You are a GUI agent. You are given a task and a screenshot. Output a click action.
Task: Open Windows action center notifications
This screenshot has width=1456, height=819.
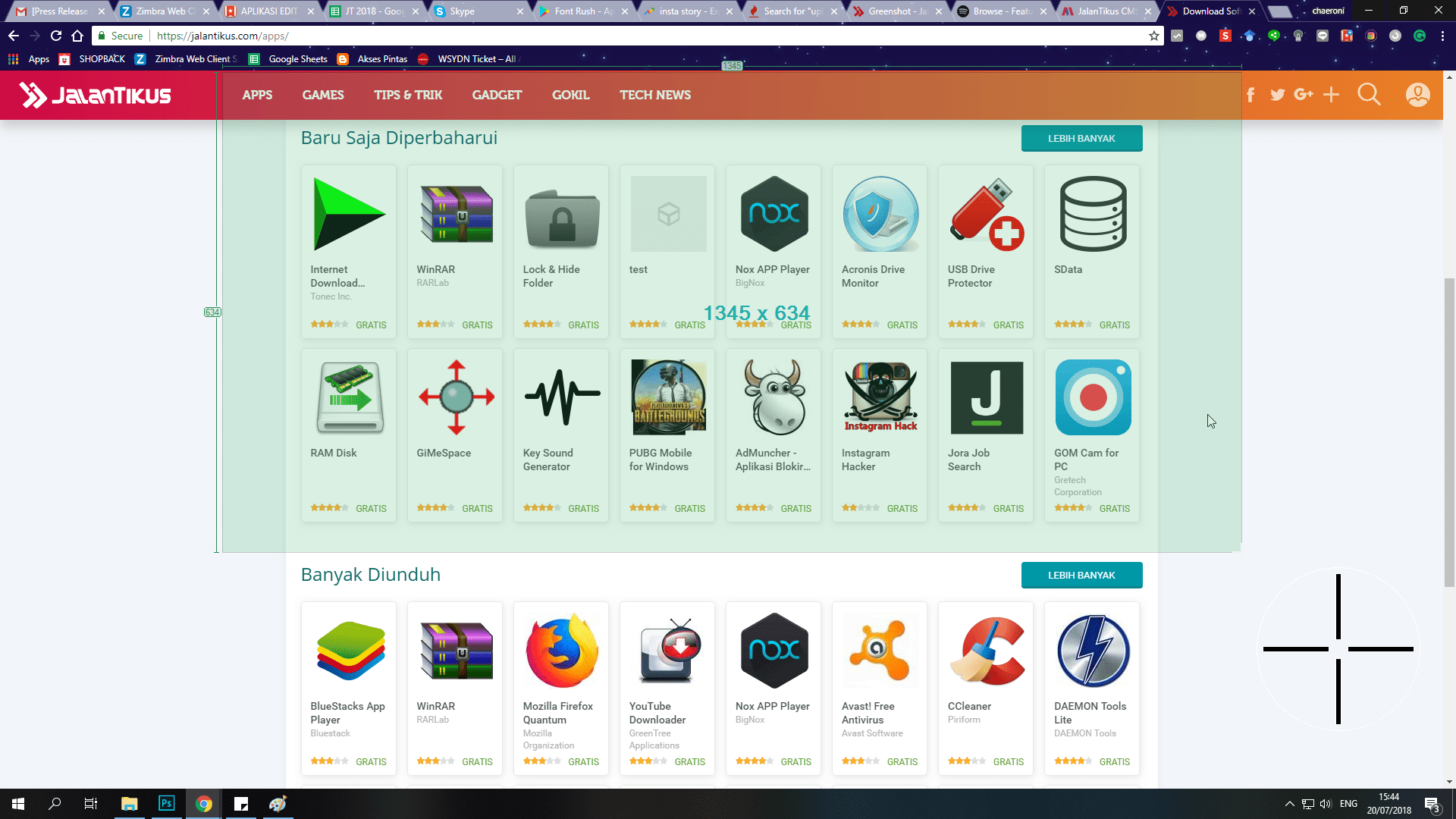tap(1432, 805)
